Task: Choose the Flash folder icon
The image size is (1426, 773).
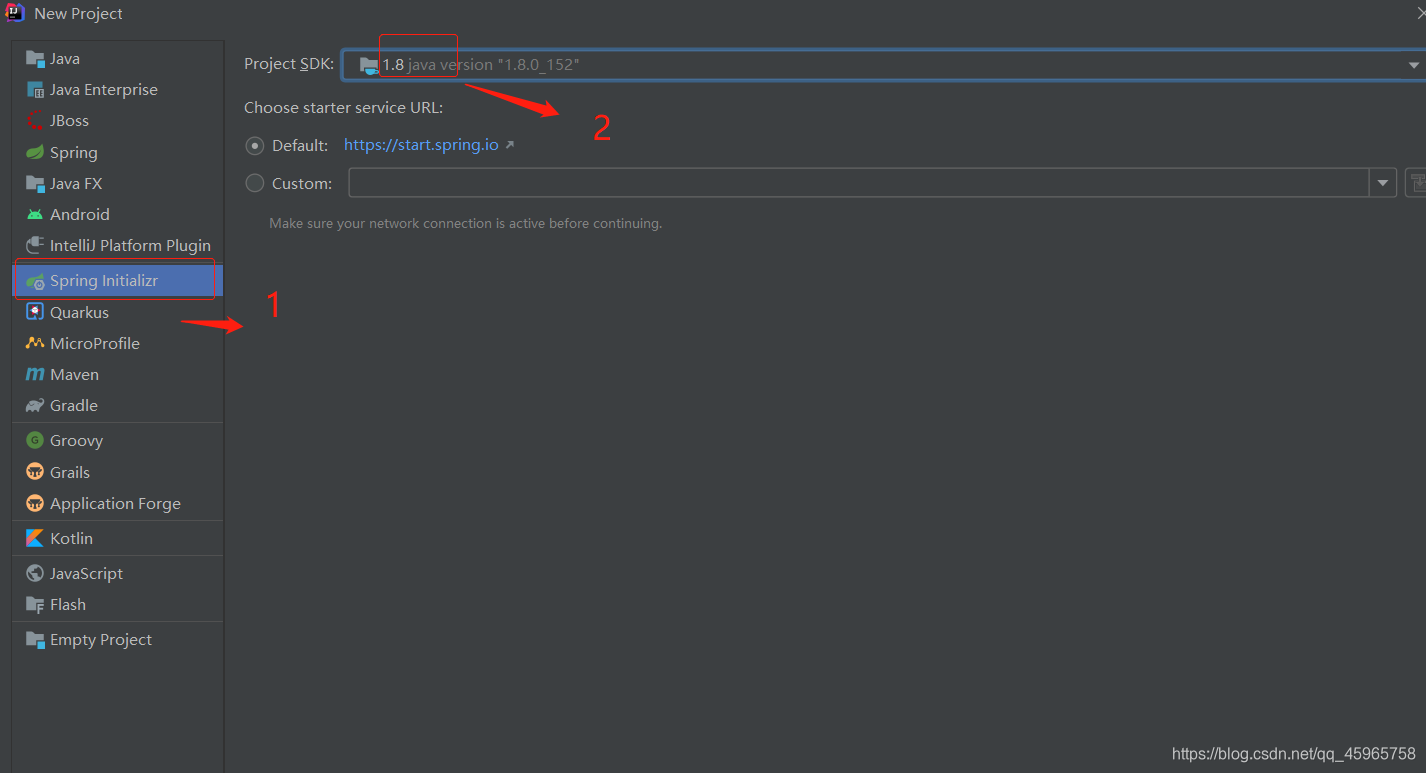Action: click(35, 605)
